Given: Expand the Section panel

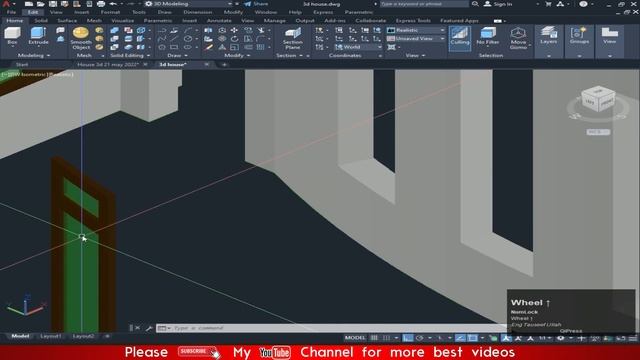Looking at the screenshot, I should point(289,55).
